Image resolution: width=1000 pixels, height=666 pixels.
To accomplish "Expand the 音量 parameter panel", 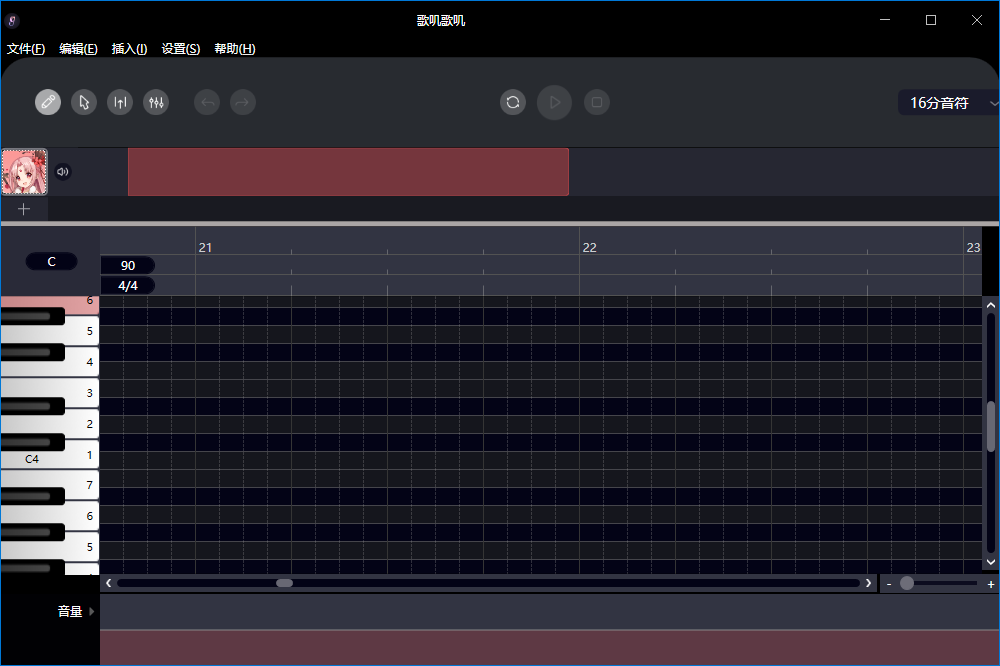I will click(75, 611).
